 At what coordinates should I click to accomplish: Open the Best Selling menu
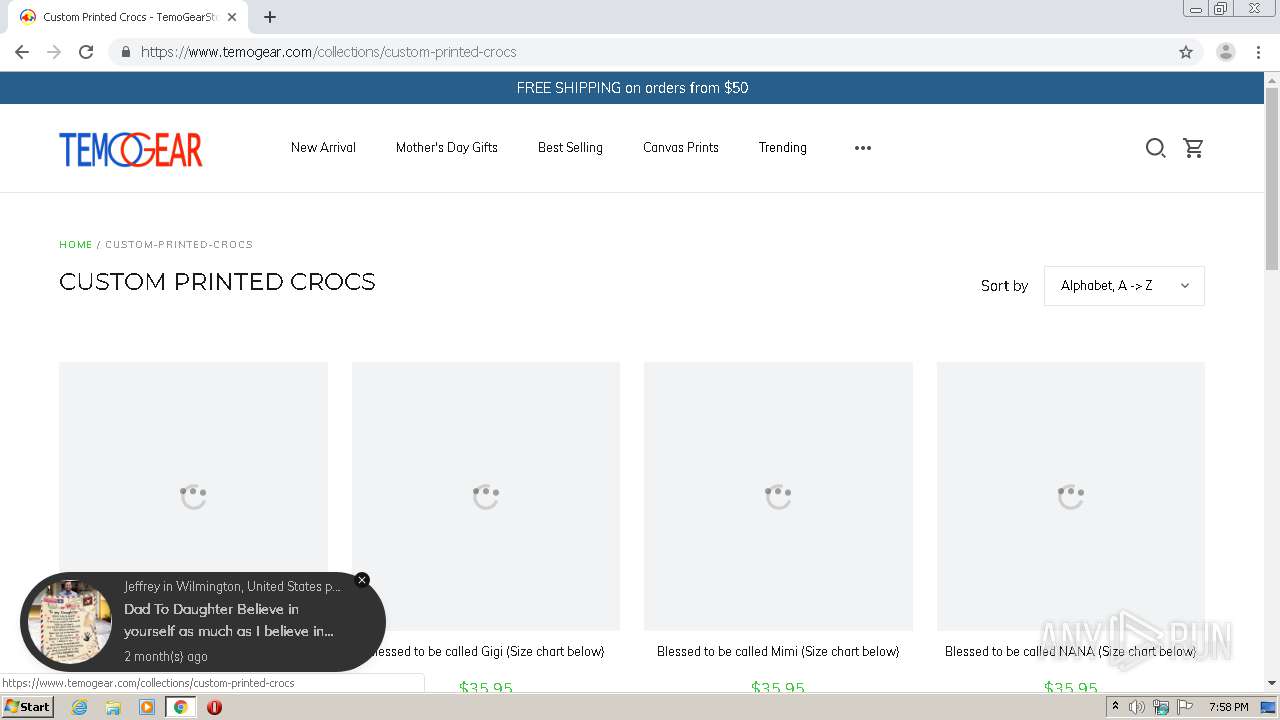click(570, 148)
